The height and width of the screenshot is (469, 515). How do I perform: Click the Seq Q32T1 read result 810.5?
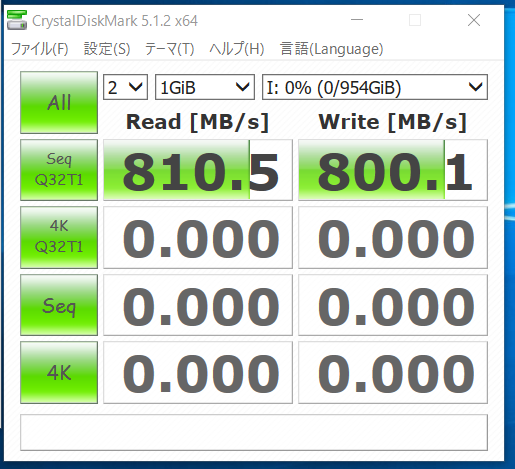pos(198,170)
